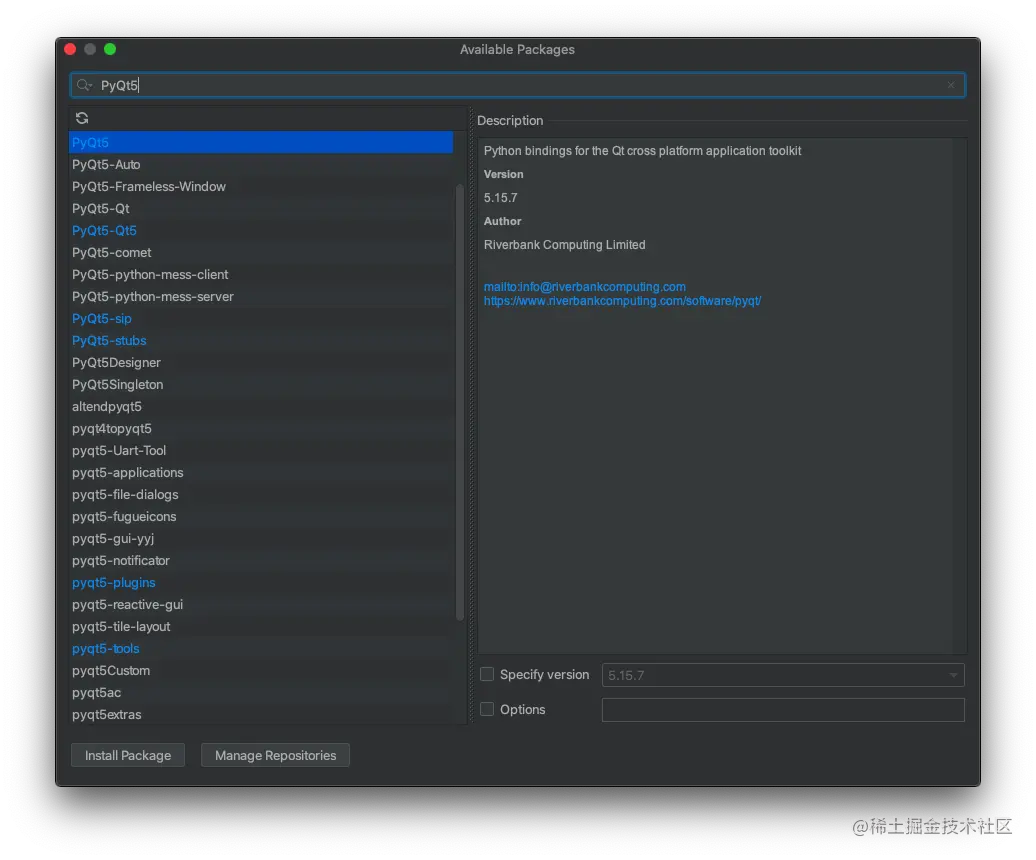Choose PyQt5-comet from the list
1036x860 pixels.
[x=262, y=252]
